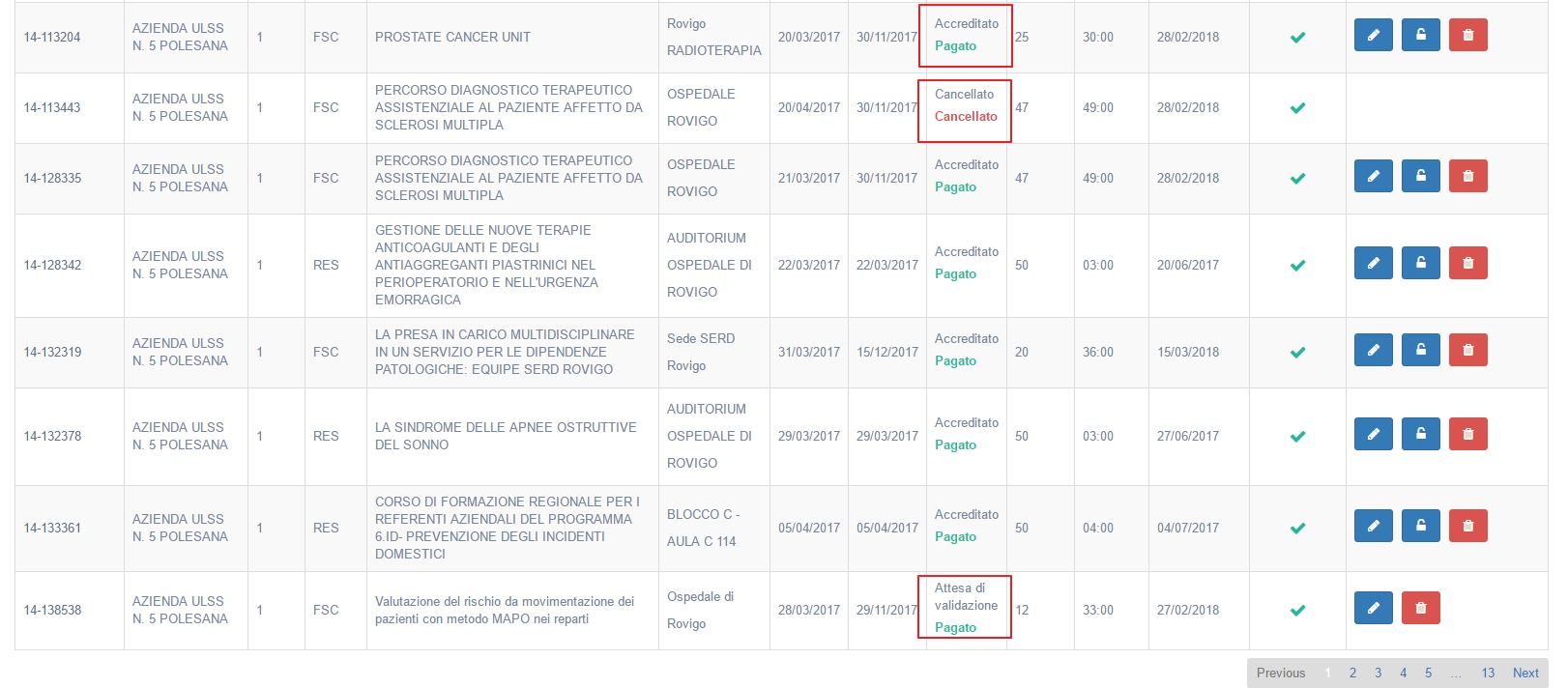The width and height of the screenshot is (1568, 688).
Task: Edit event 14-138538 with the pencil icon
Action: point(1373,608)
